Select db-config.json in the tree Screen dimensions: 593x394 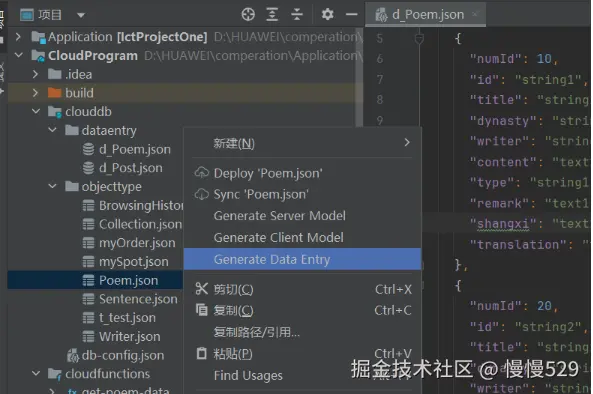(123, 355)
